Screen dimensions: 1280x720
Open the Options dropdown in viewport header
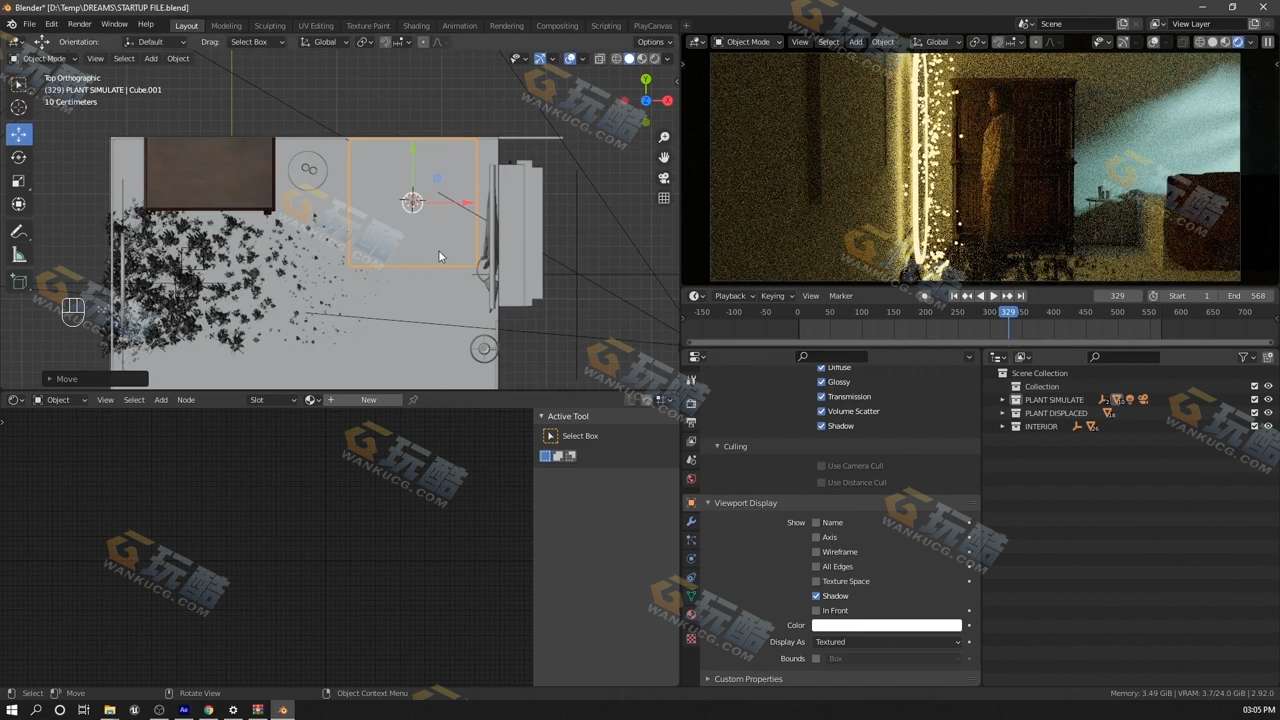click(x=654, y=42)
